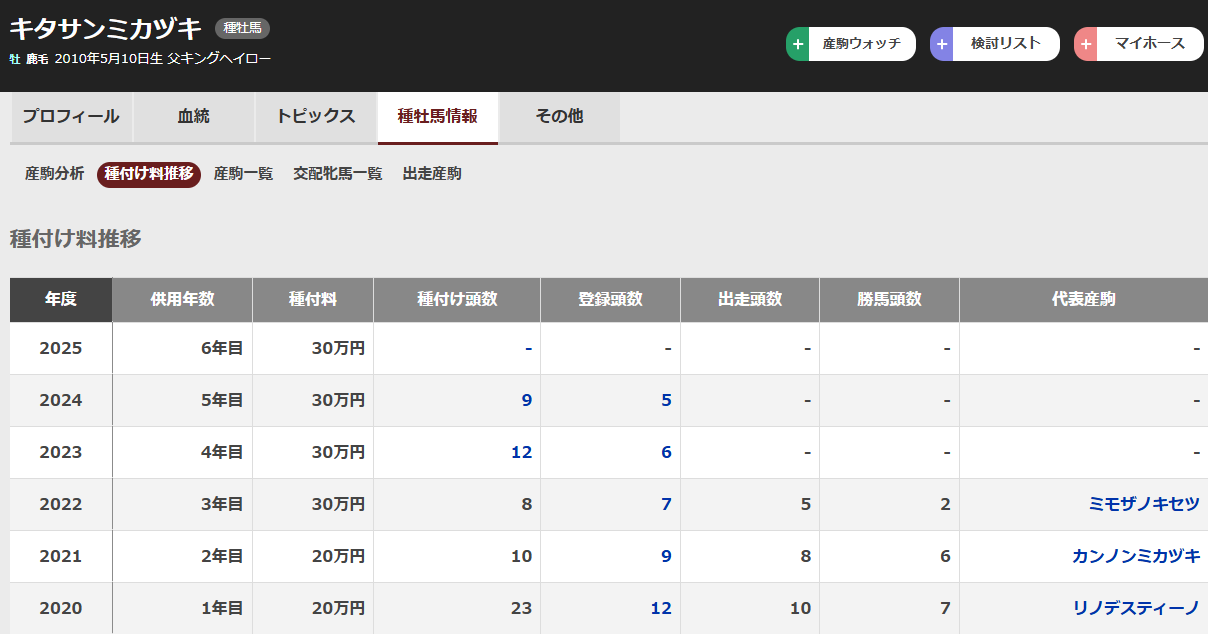The image size is (1208, 634).
Task: Click the purple plus icon for 検討リスト
Action: [942, 44]
